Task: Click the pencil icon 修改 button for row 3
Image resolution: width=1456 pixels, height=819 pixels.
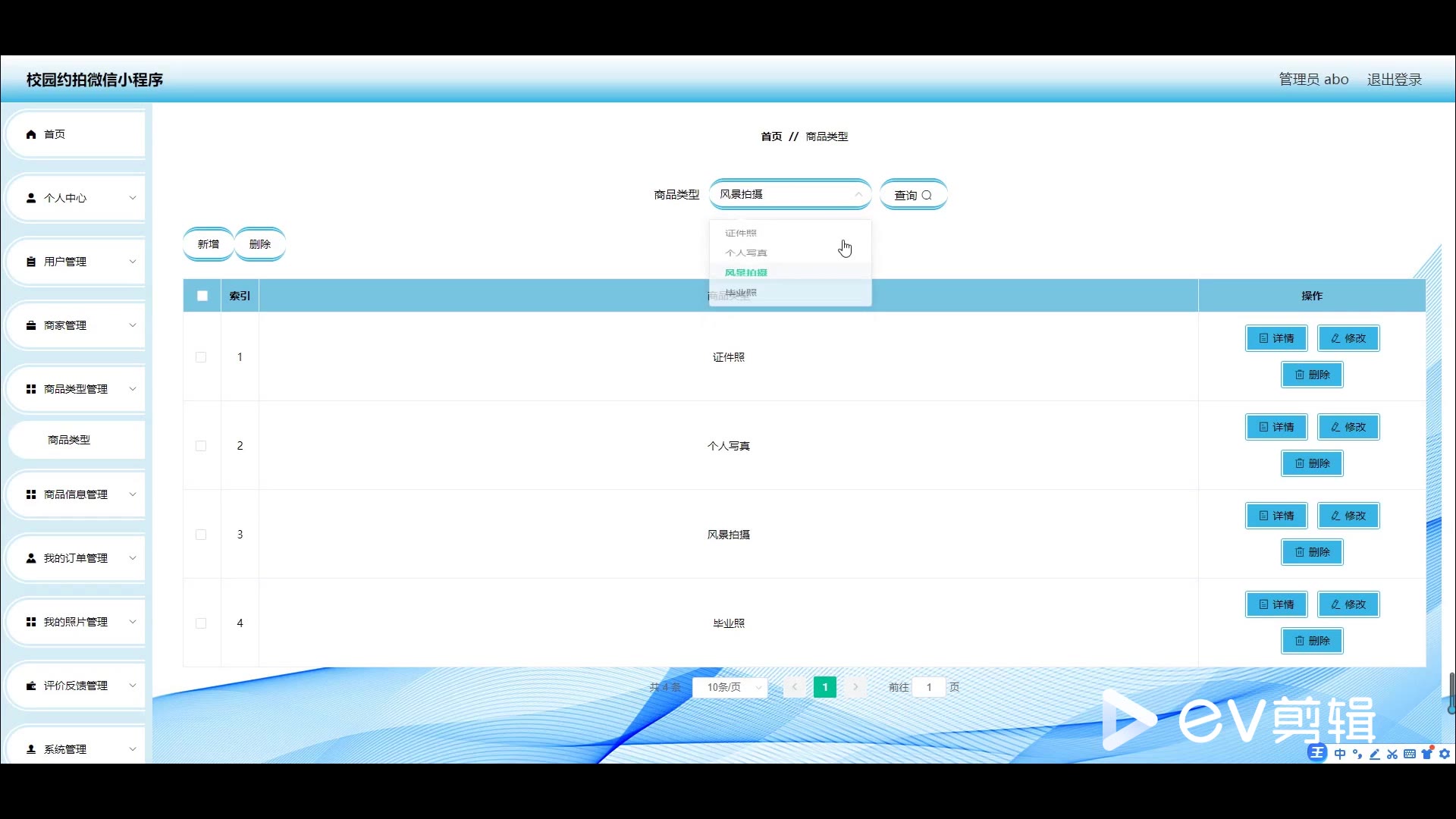Action: (1348, 516)
